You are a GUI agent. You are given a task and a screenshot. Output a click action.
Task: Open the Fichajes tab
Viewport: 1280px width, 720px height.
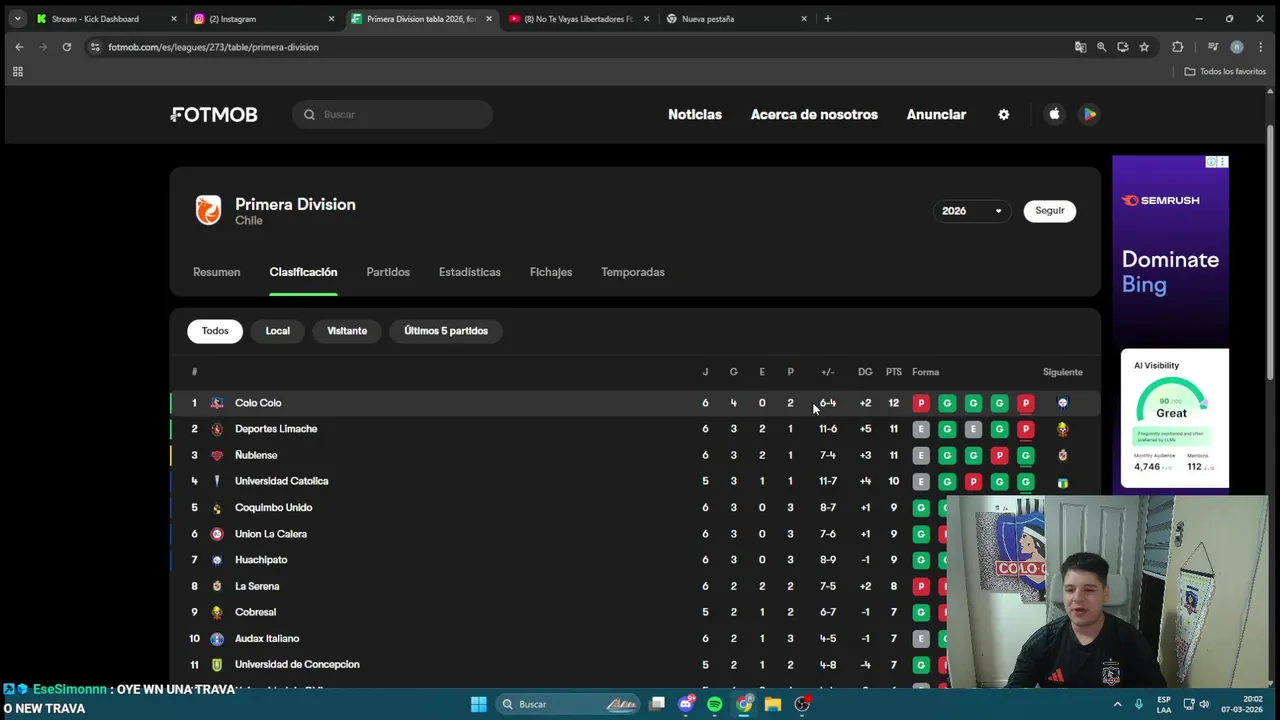[551, 272]
